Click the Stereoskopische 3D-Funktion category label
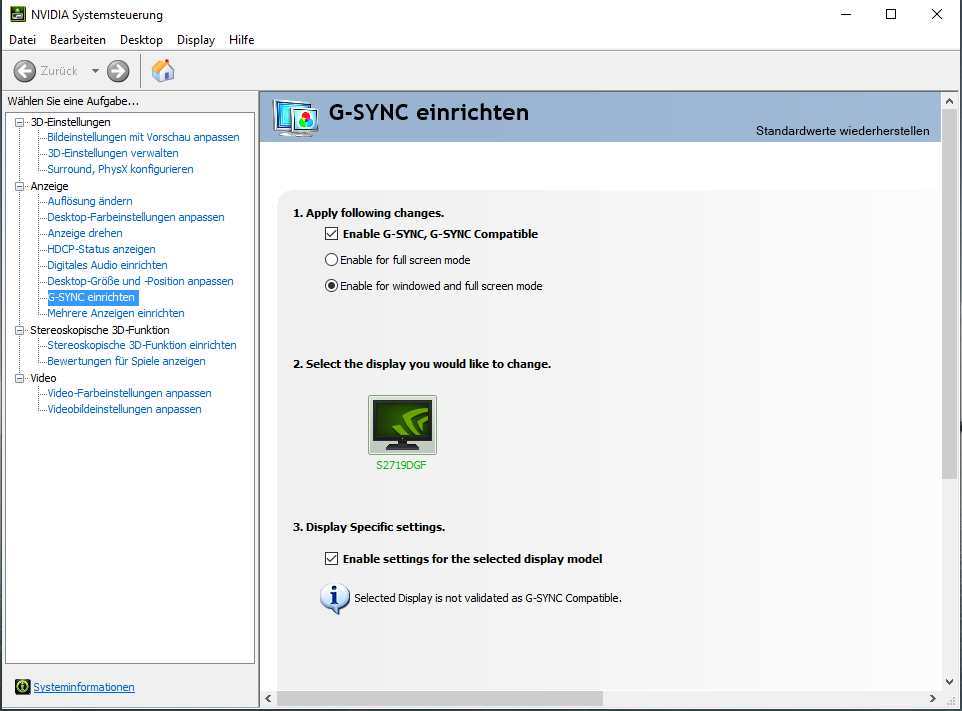Image resolution: width=962 pixels, height=711 pixels. (x=100, y=330)
